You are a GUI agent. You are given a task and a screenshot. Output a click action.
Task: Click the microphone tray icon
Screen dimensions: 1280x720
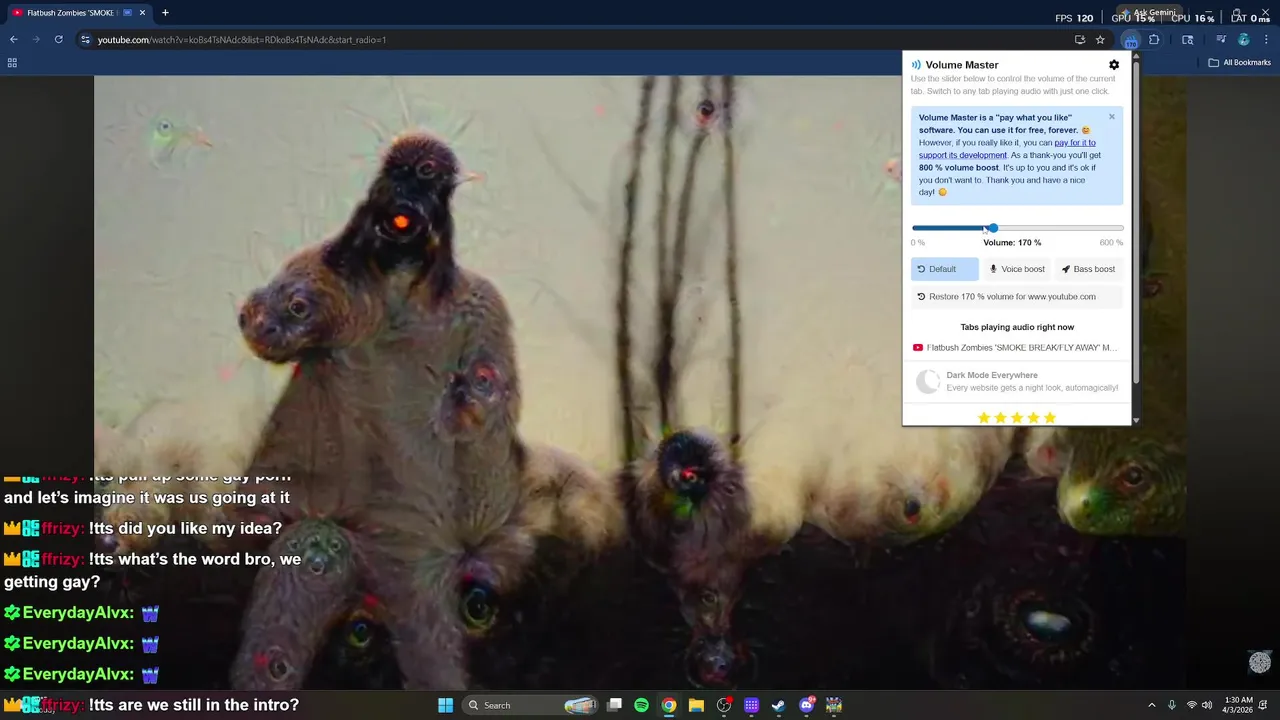pyautogui.click(x=1172, y=706)
